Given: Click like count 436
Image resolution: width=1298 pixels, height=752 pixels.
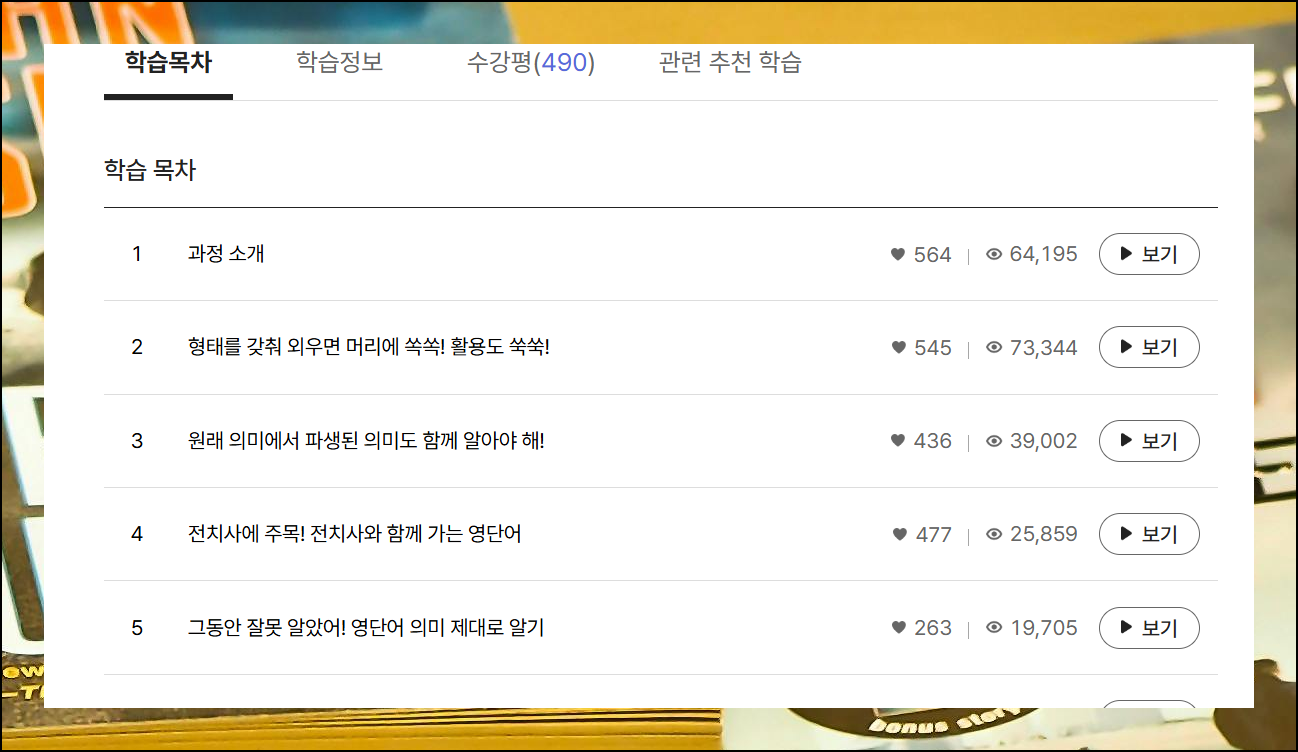Looking at the screenshot, I should (x=932, y=441).
